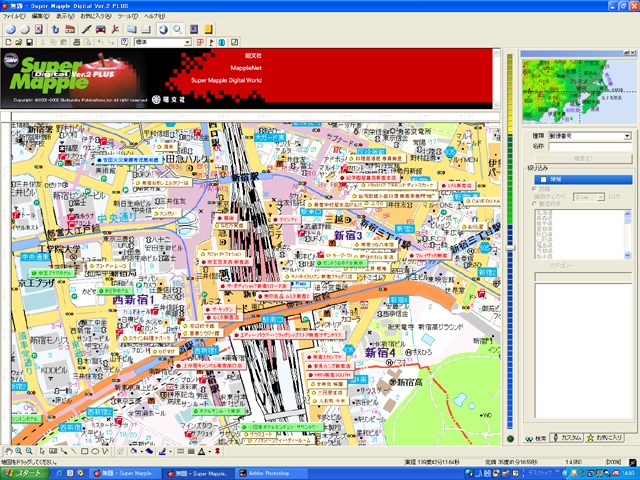
Task: Select the zoom-out magnifier tool in bottom toolbar
Action: coord(29,451)
